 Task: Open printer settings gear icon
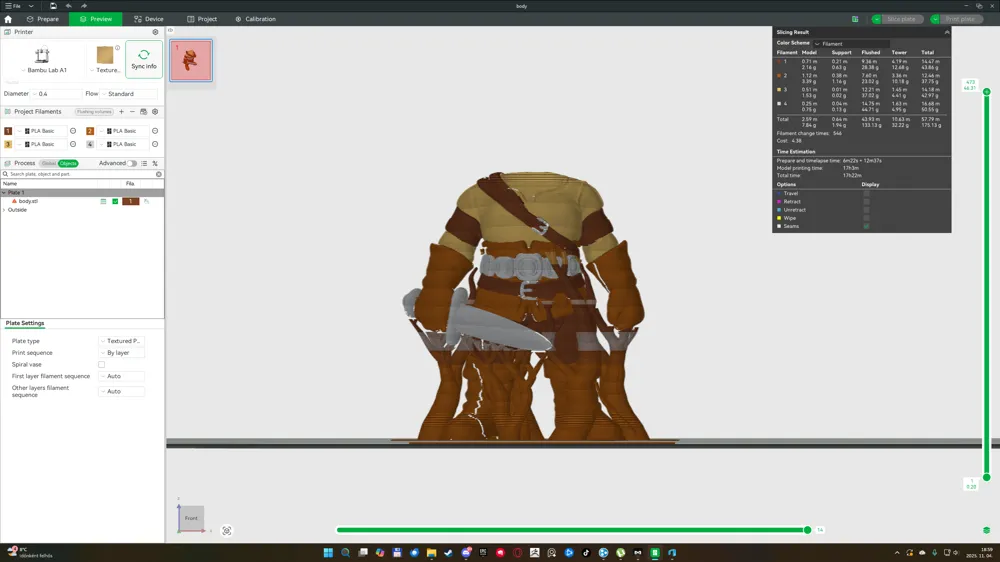click(155, 32)
